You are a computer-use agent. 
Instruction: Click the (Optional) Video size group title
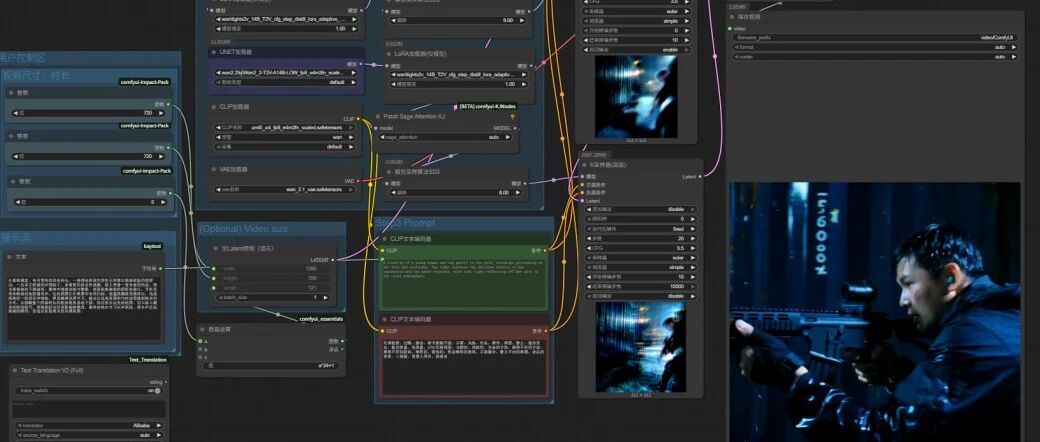(243, 229)
